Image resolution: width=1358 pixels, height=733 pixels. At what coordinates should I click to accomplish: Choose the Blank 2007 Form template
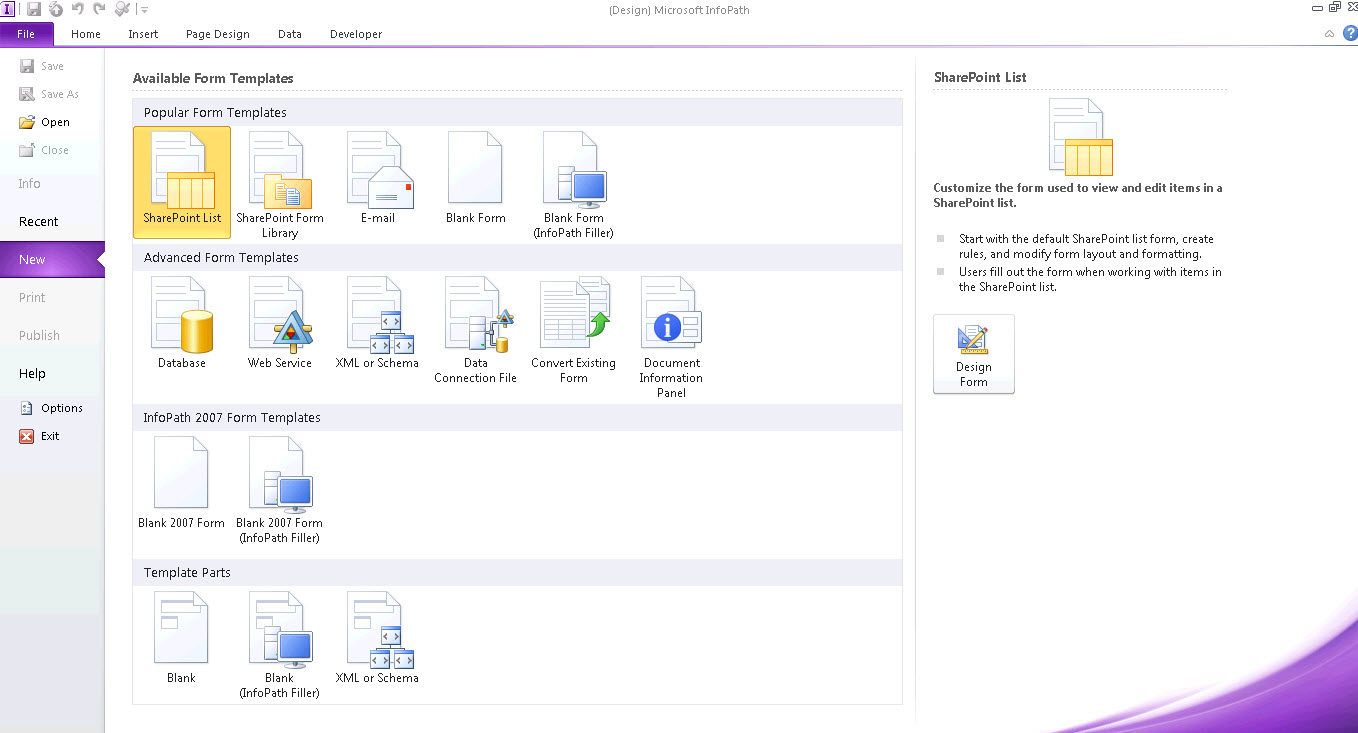coord(181,480)
